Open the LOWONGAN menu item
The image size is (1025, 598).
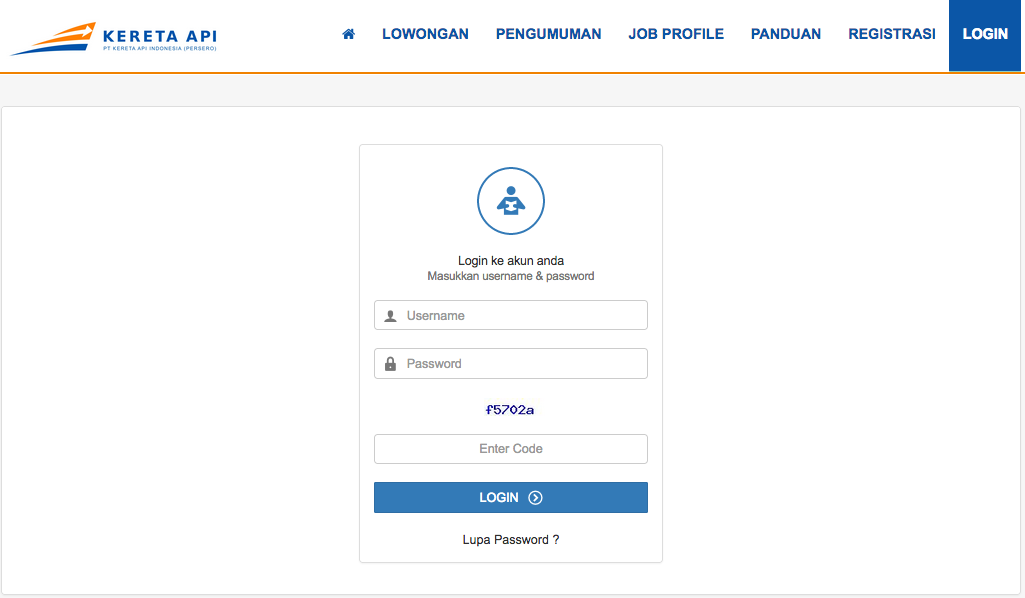point(425,34)
